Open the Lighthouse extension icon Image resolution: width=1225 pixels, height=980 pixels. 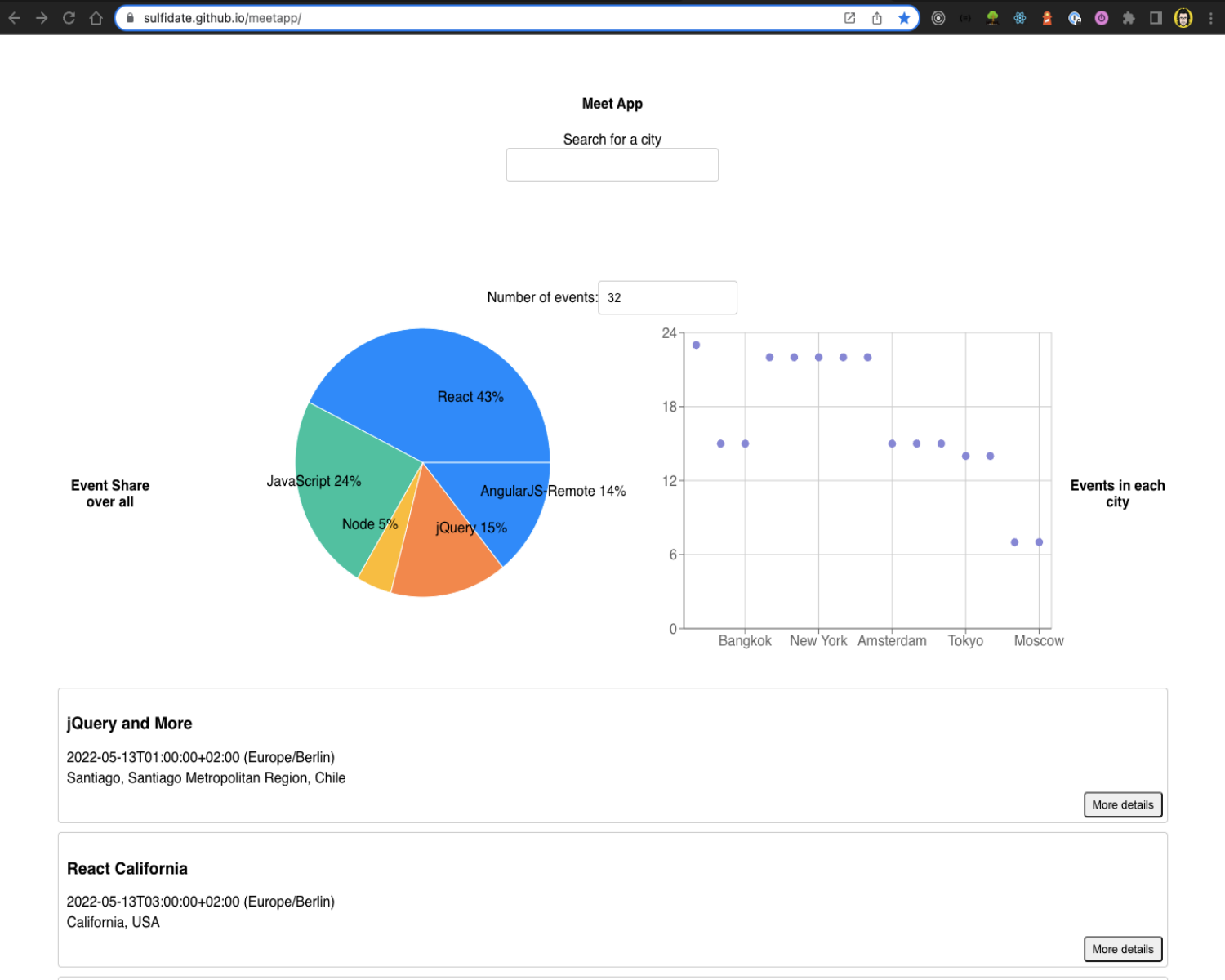[1047, 18]
